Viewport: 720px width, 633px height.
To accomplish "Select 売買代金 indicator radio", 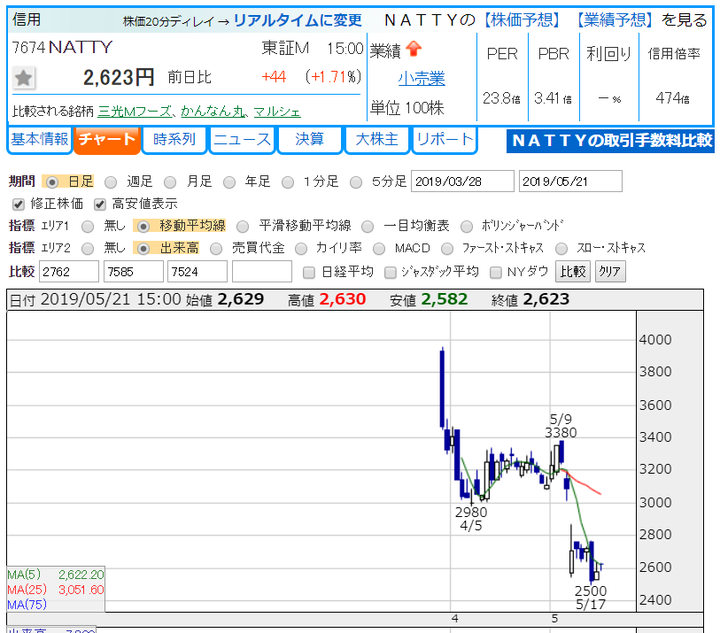I will pyautogui.click(x=216, y=249).
